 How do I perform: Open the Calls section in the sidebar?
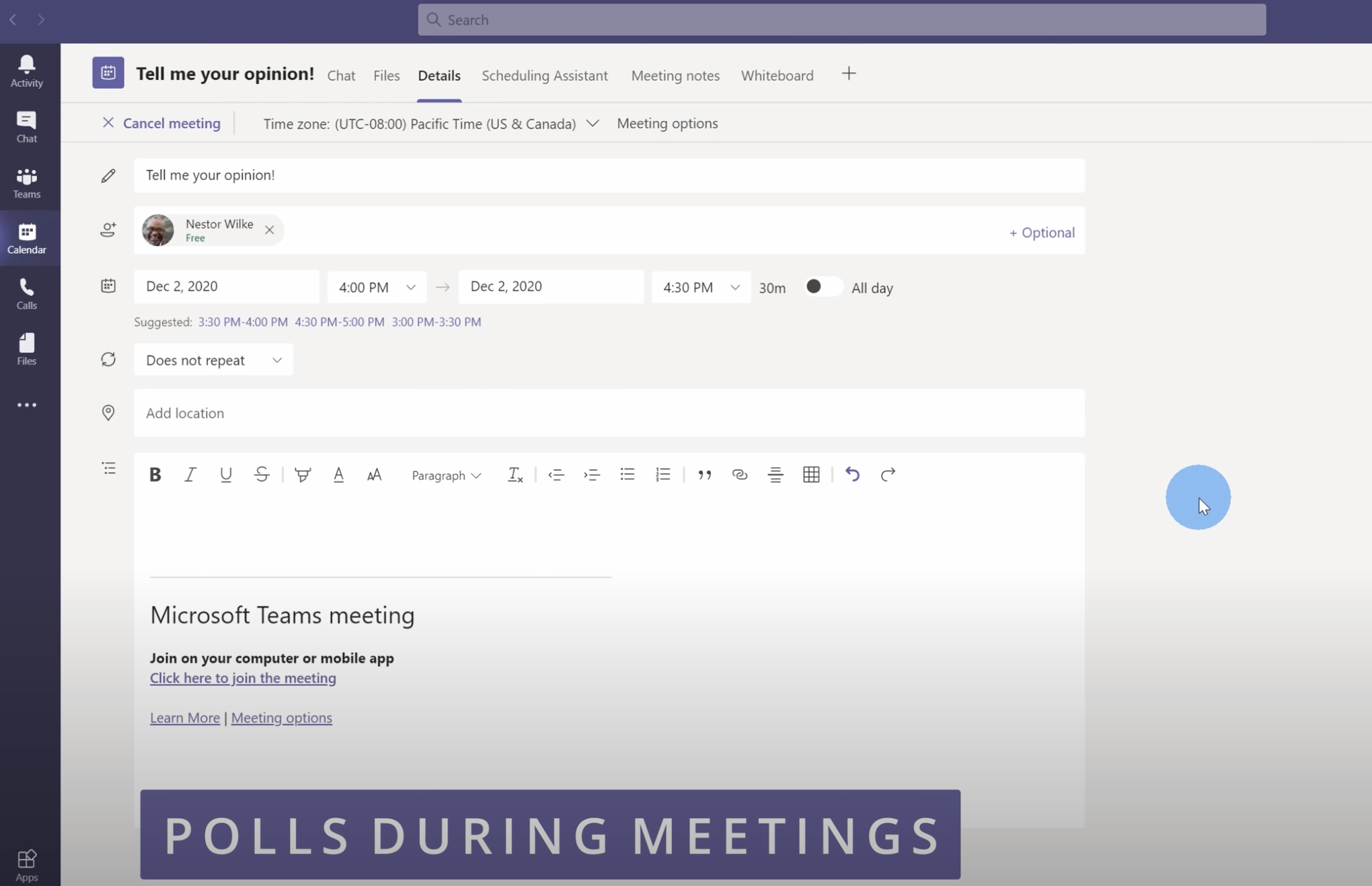tap(26, 293)
